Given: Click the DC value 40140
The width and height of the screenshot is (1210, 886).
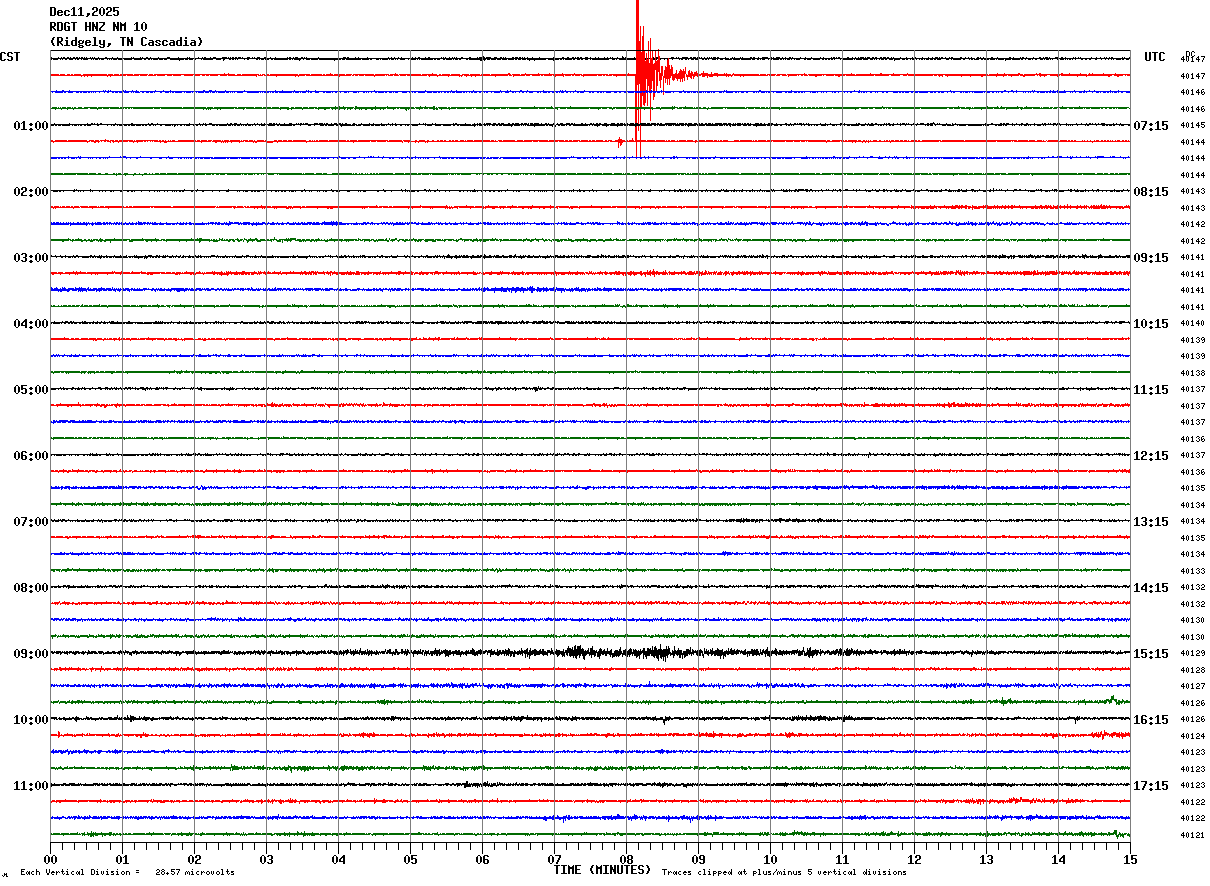Looking at the screenshot, I should tap(1192, 323).
